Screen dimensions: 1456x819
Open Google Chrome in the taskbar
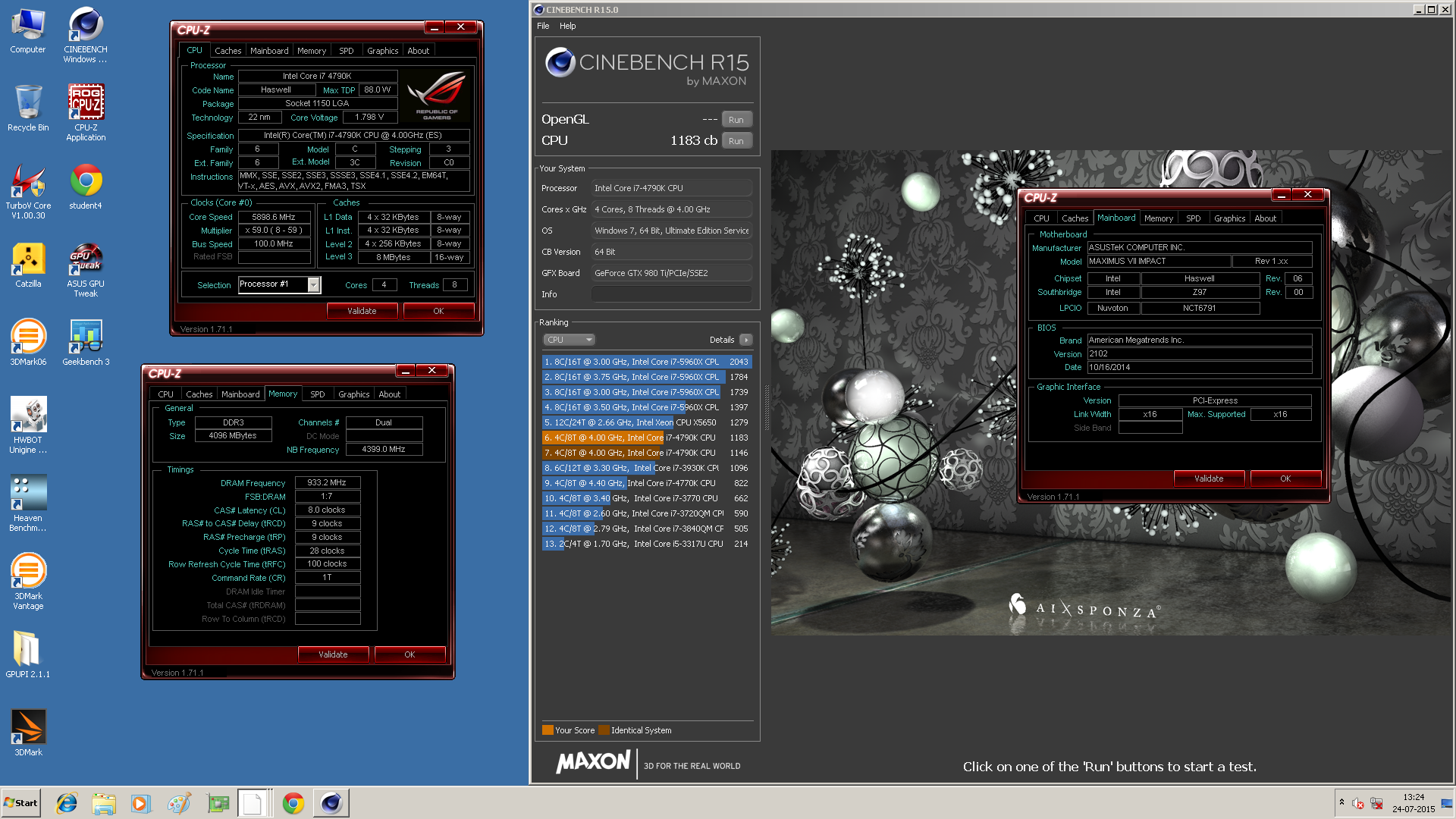pos(293,803)
